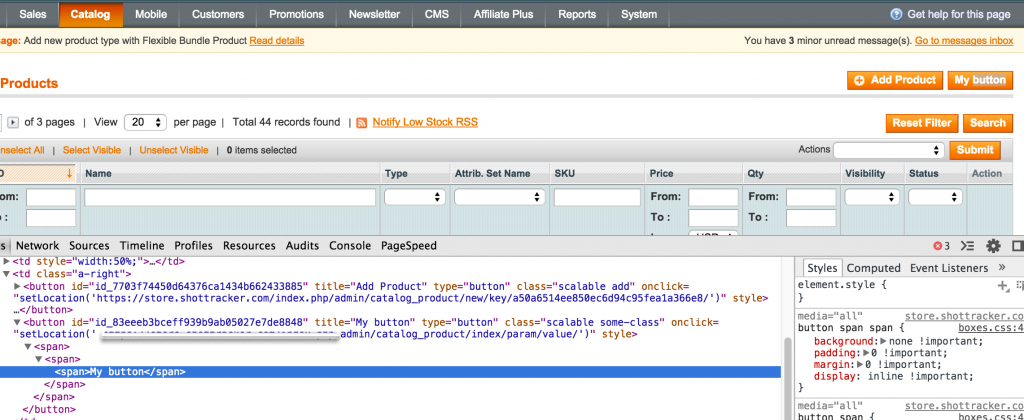
Task: Click the RSS feed icon
Action: (x=362, y=123)
